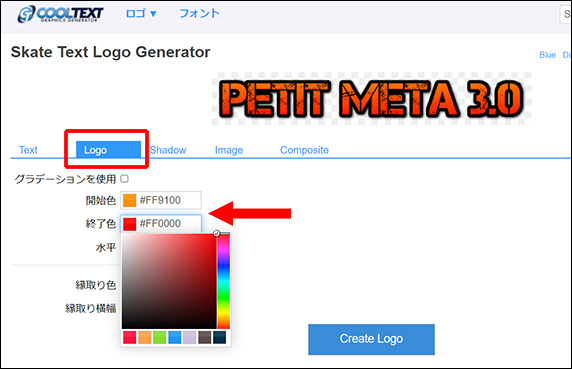Image resolution: width=572 pixels, height=369 pixels.
Task: Pick a shade in the red saturation square
Action: pos(169,281)
